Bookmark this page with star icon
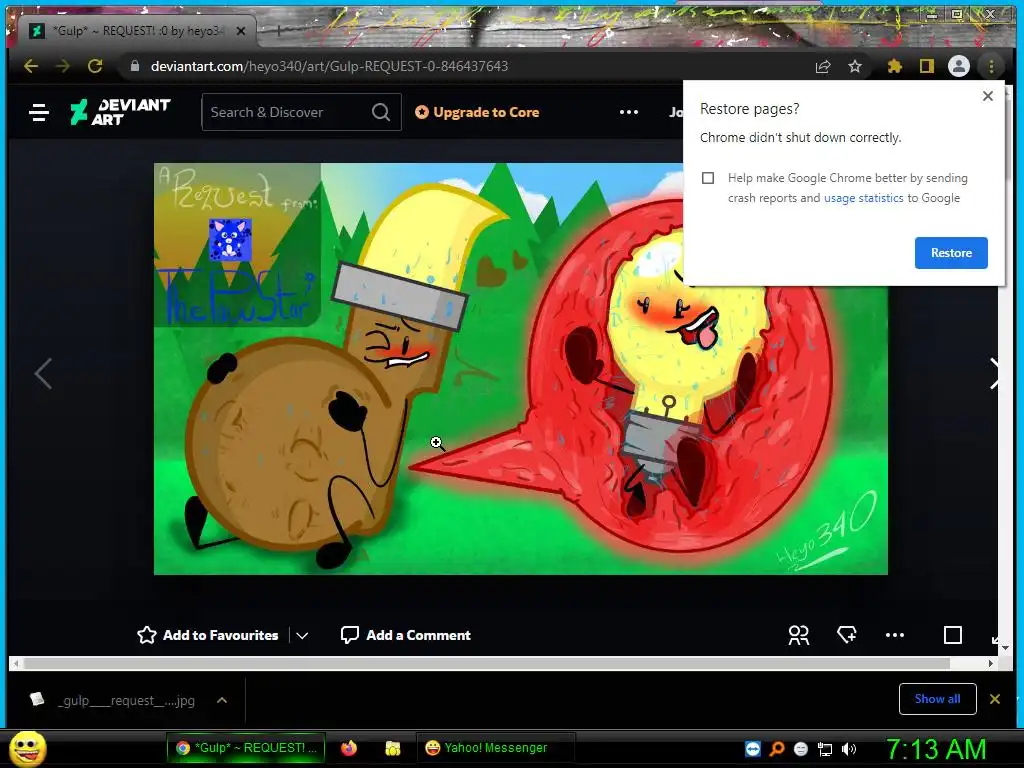 tap(855, 66)
